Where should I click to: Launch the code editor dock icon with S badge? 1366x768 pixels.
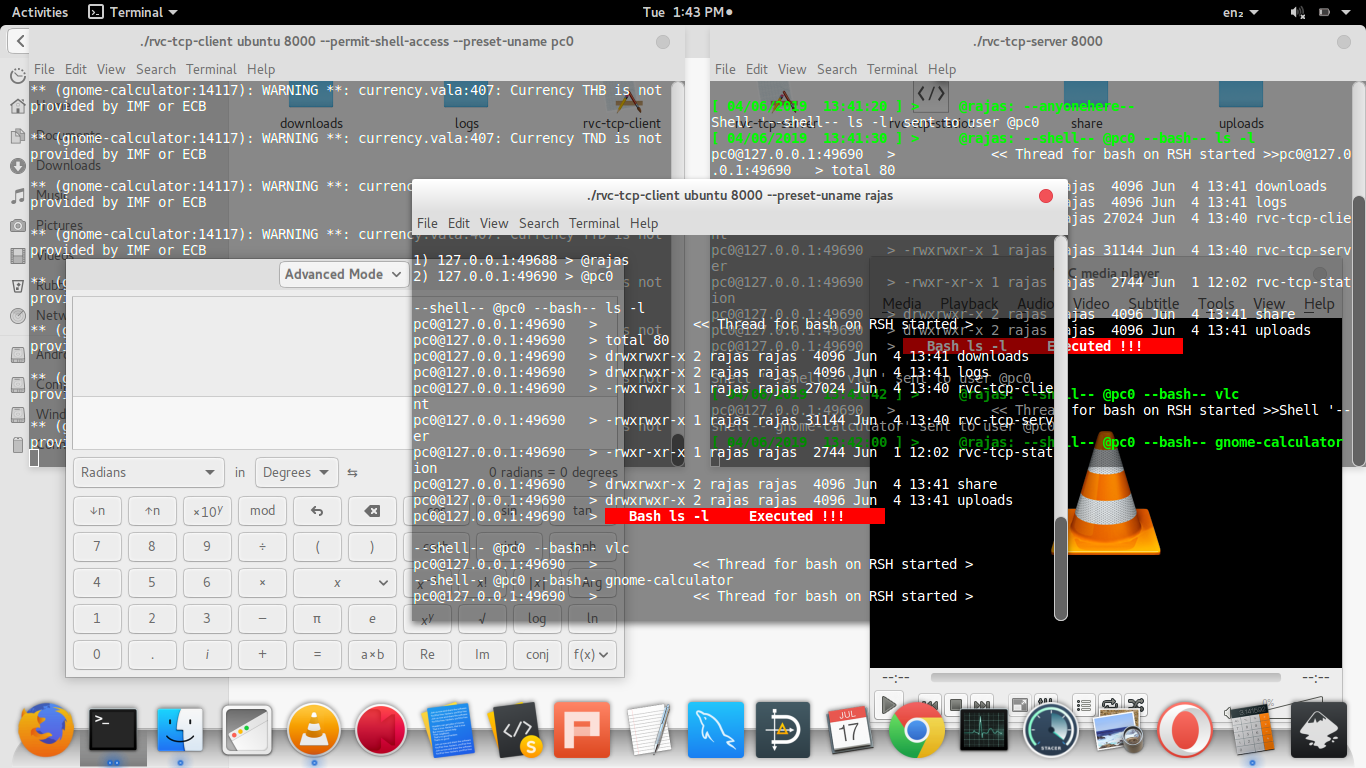516,729
